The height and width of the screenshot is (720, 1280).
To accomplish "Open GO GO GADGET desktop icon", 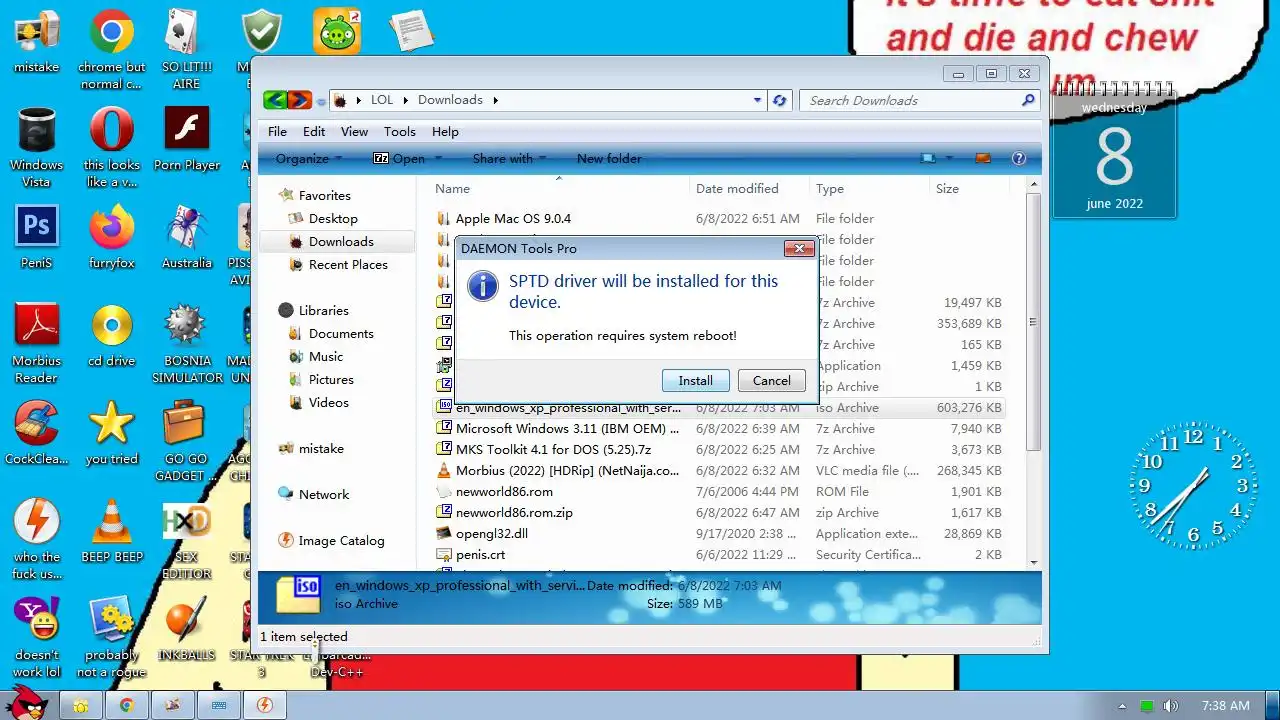I will 187,441.
